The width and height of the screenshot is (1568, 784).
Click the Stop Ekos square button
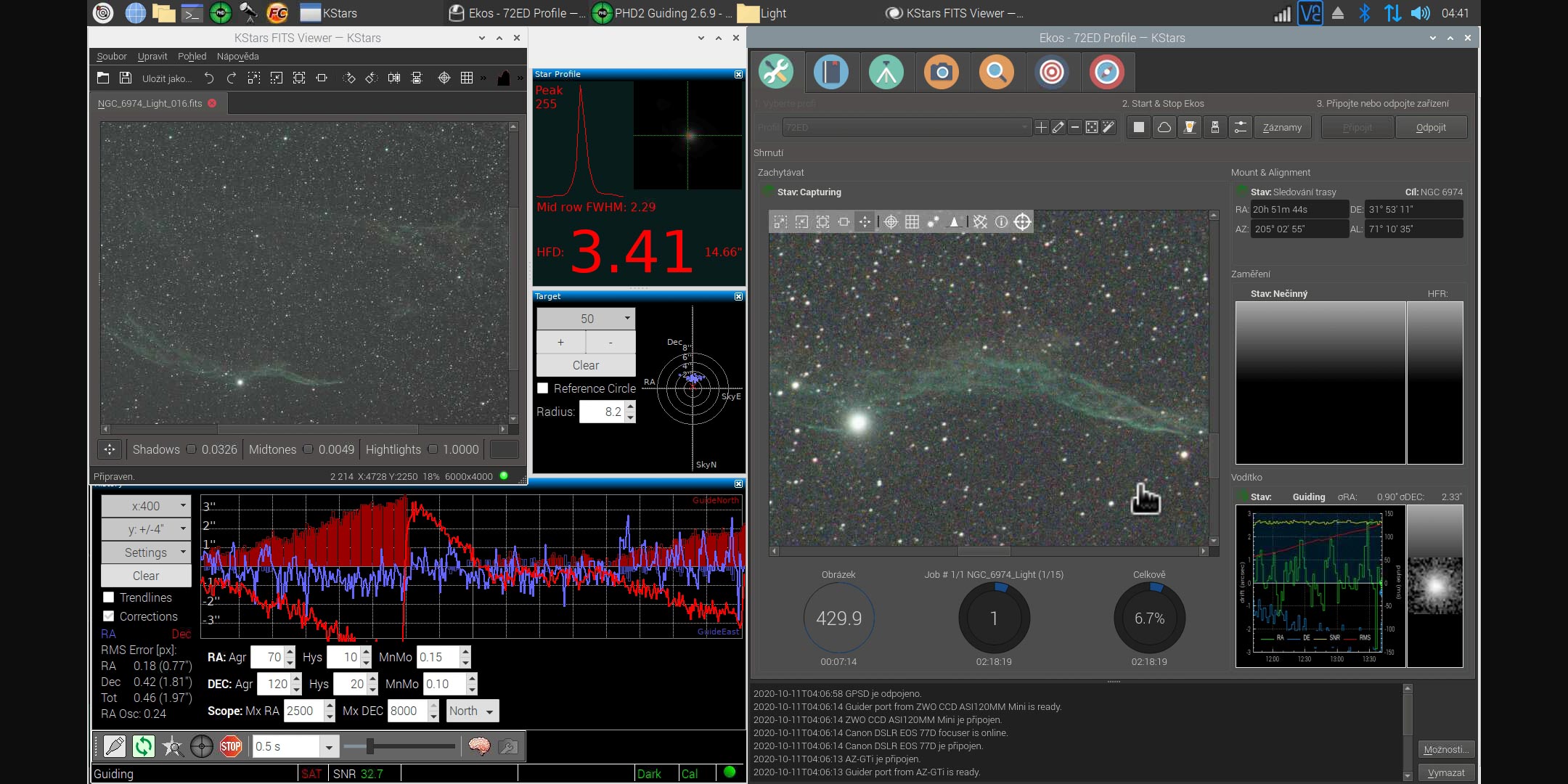coord(1139,127)
